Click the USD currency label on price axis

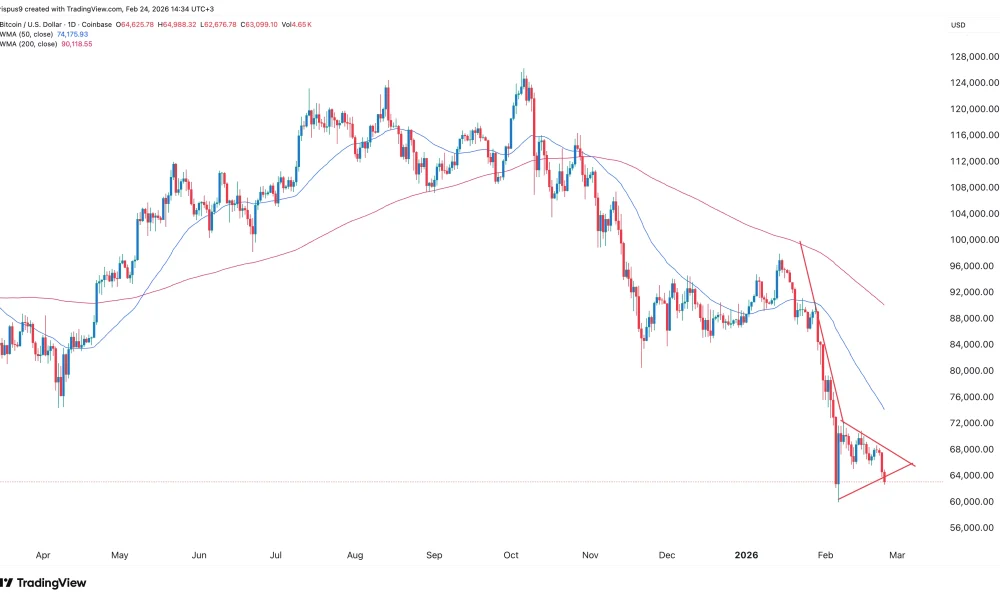click(x=959, y=26)
